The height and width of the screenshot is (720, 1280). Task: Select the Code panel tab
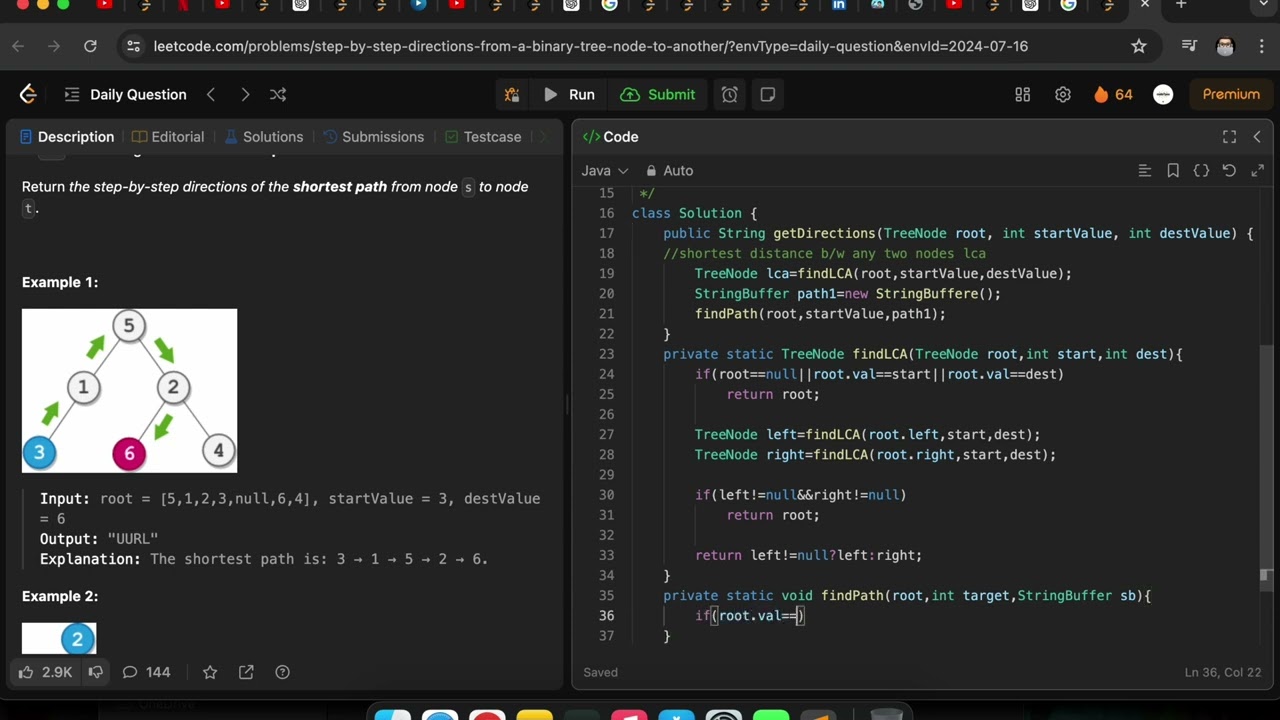point(610,137)
